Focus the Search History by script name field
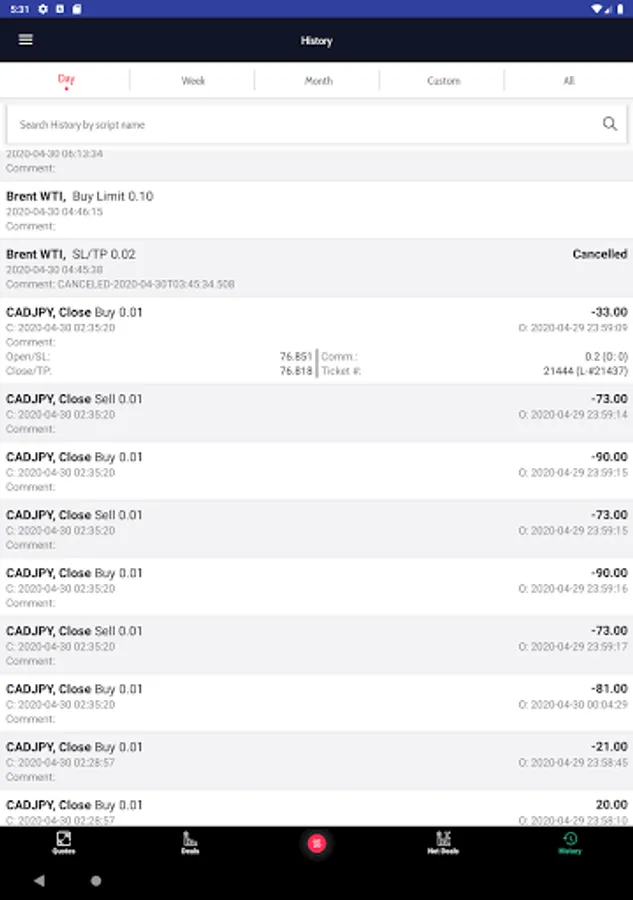Viewport: 633px width, 900px height. (x=304, y=124)
